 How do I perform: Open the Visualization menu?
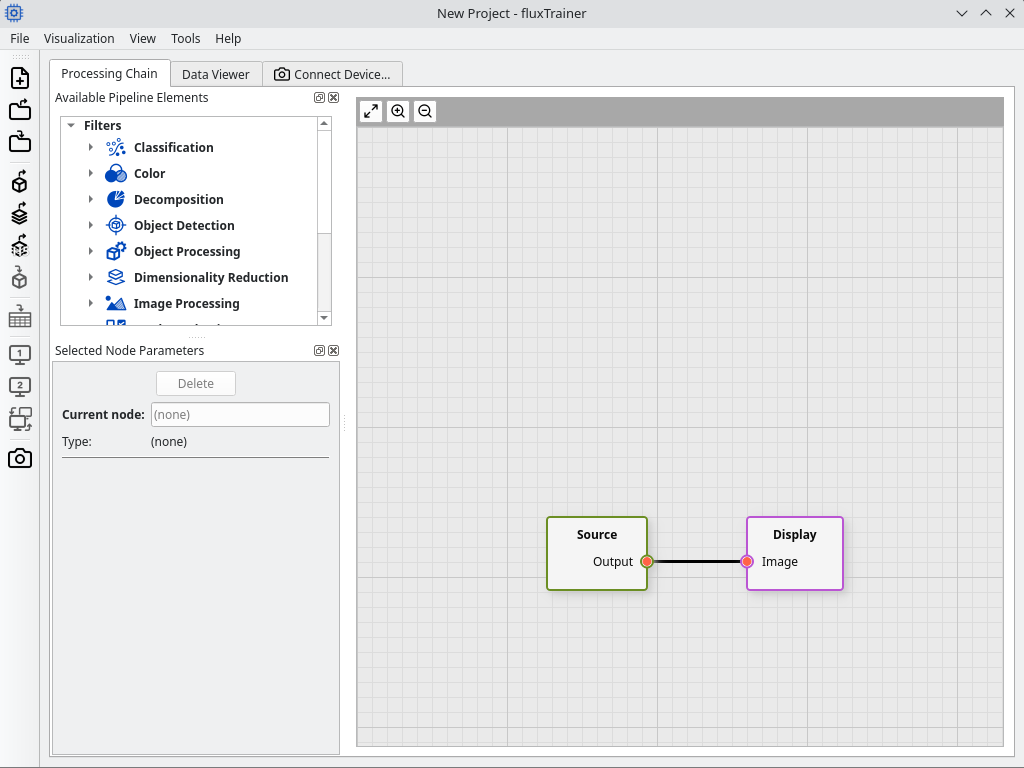click(79, 39)
